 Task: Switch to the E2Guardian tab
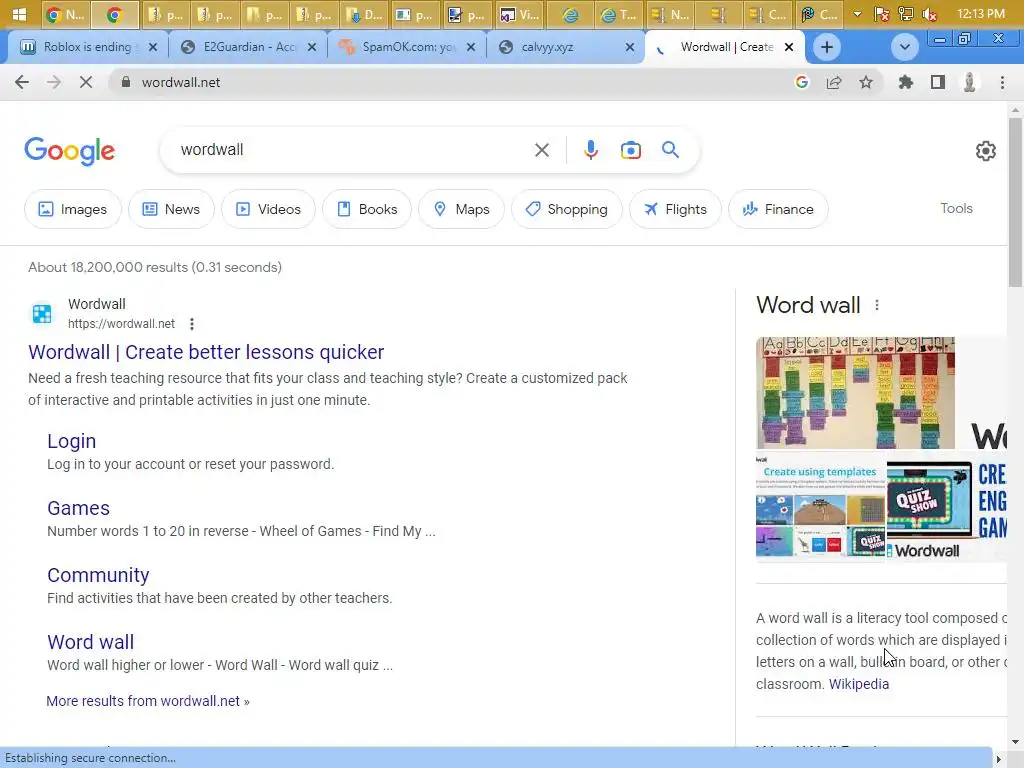click(x=248, y=47)
